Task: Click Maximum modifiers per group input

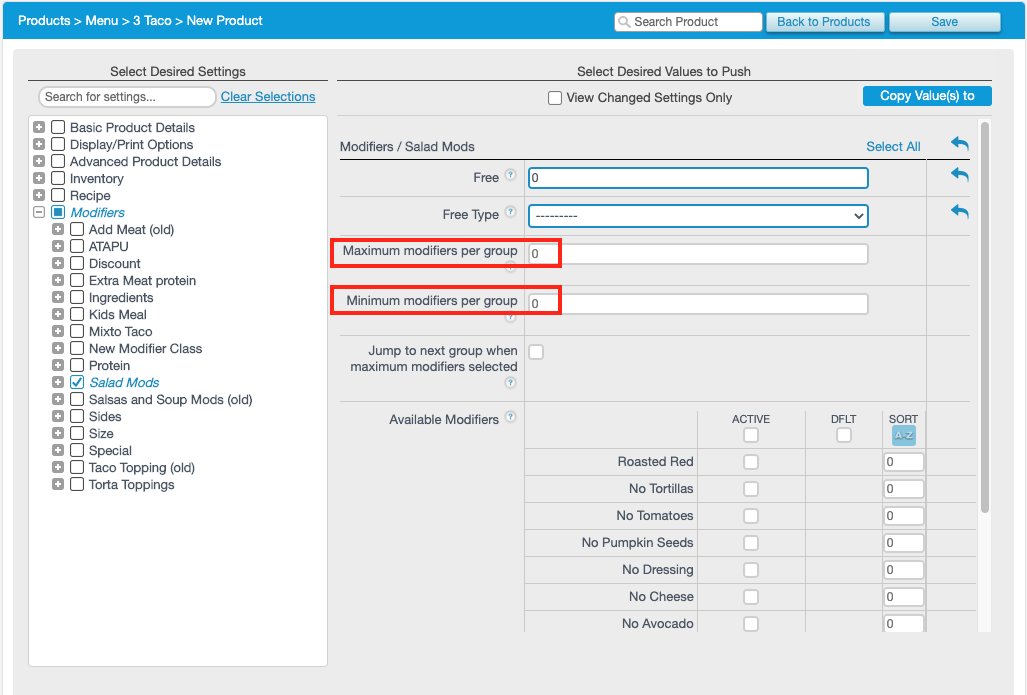Action: (698, 254)
